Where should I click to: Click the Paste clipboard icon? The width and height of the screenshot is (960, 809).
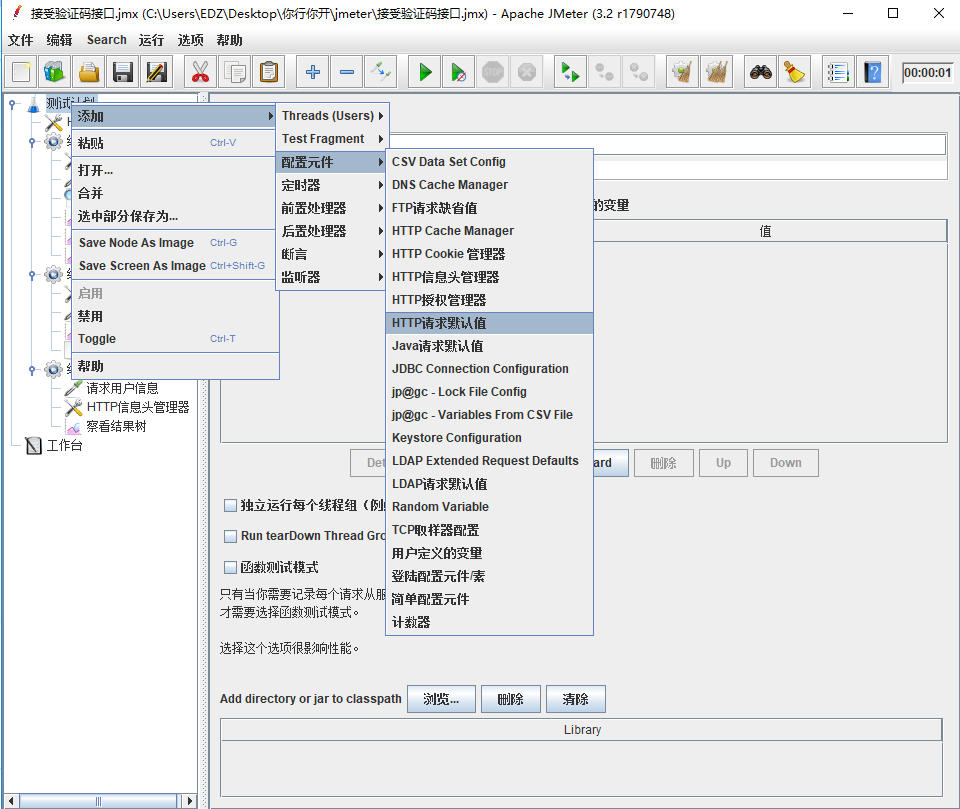click(x=269, y=72)
